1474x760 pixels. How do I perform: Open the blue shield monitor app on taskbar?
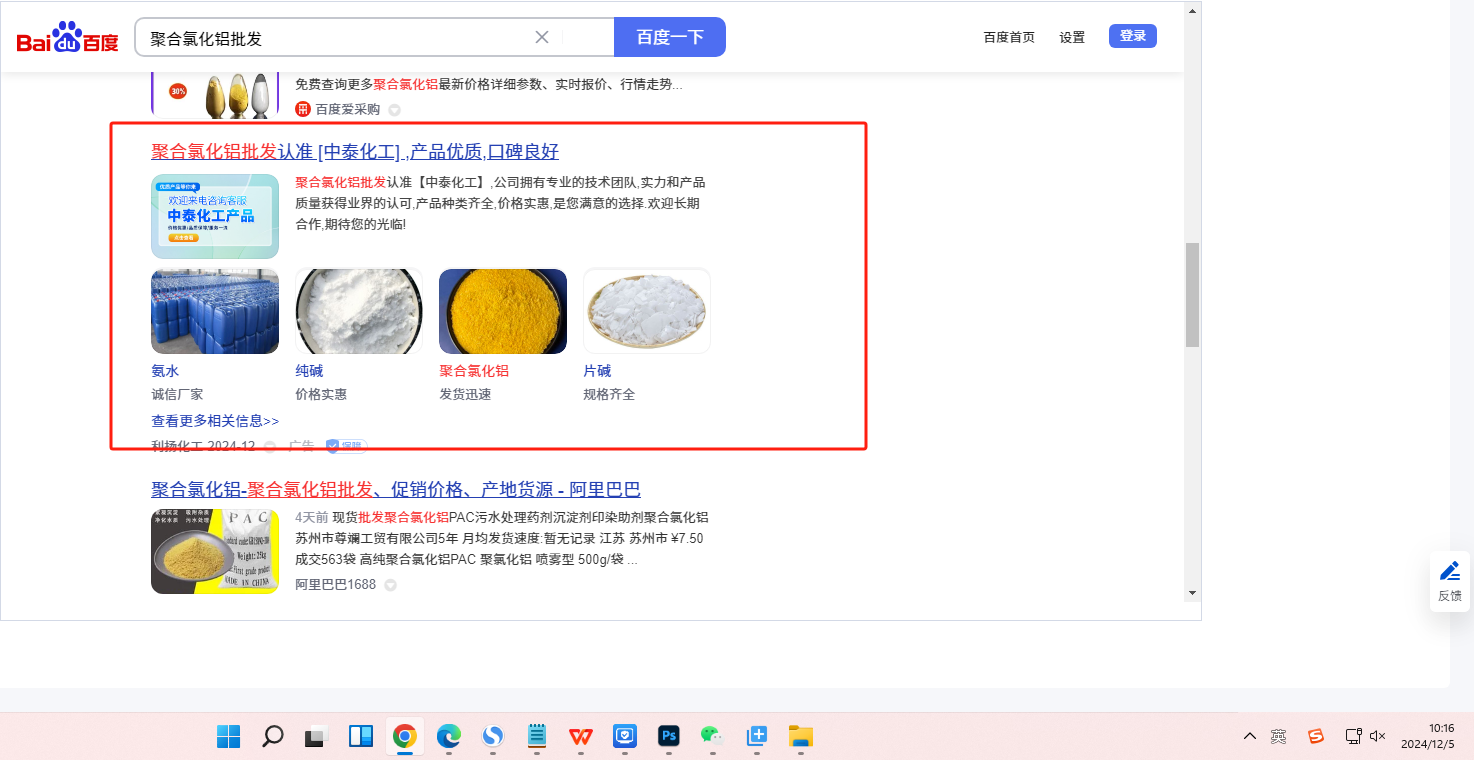625,737
